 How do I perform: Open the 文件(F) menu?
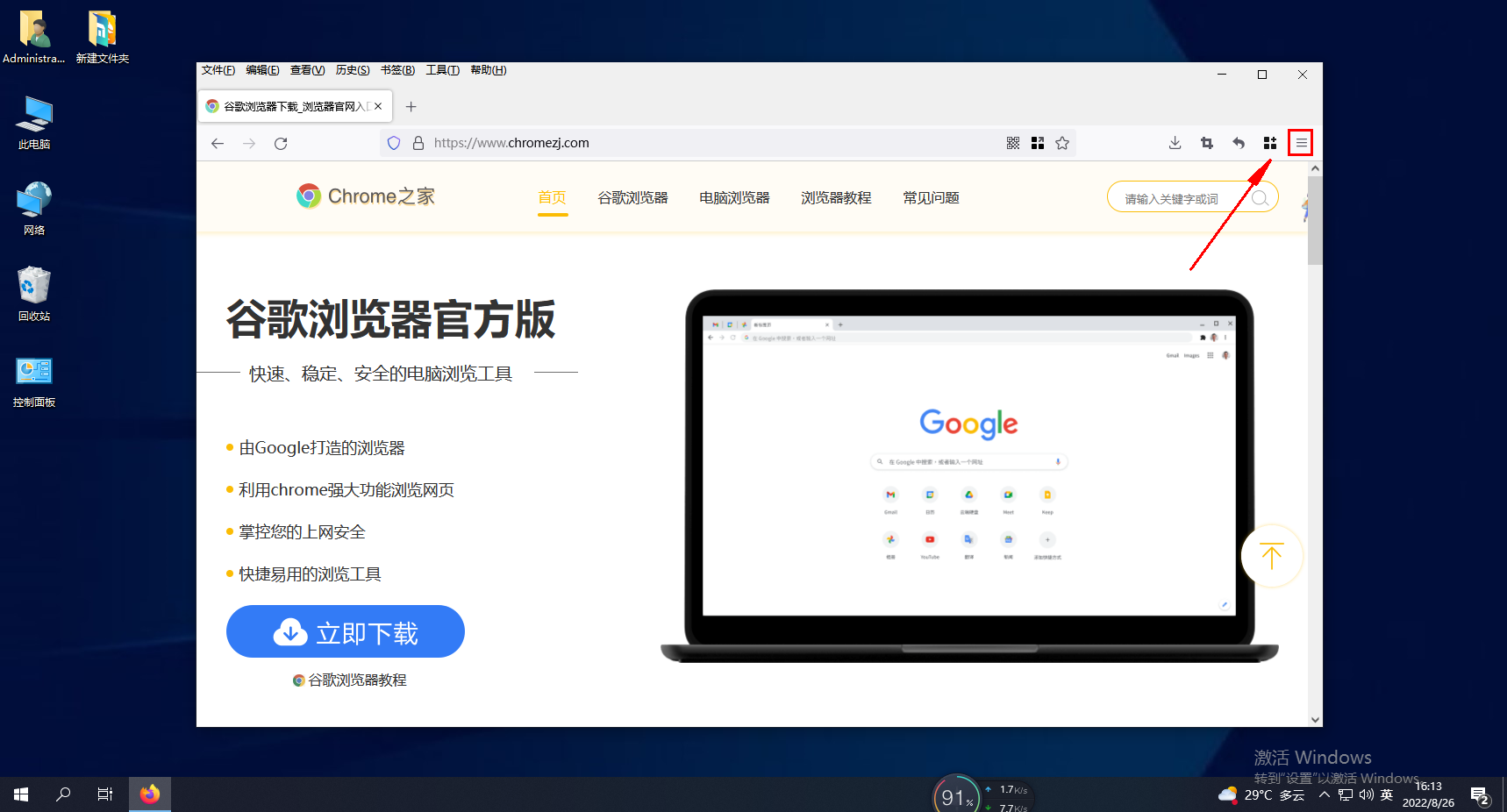click(218, 70)
